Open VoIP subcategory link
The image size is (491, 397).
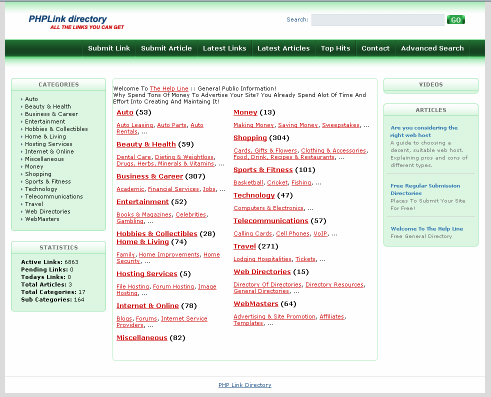(320, 234)
